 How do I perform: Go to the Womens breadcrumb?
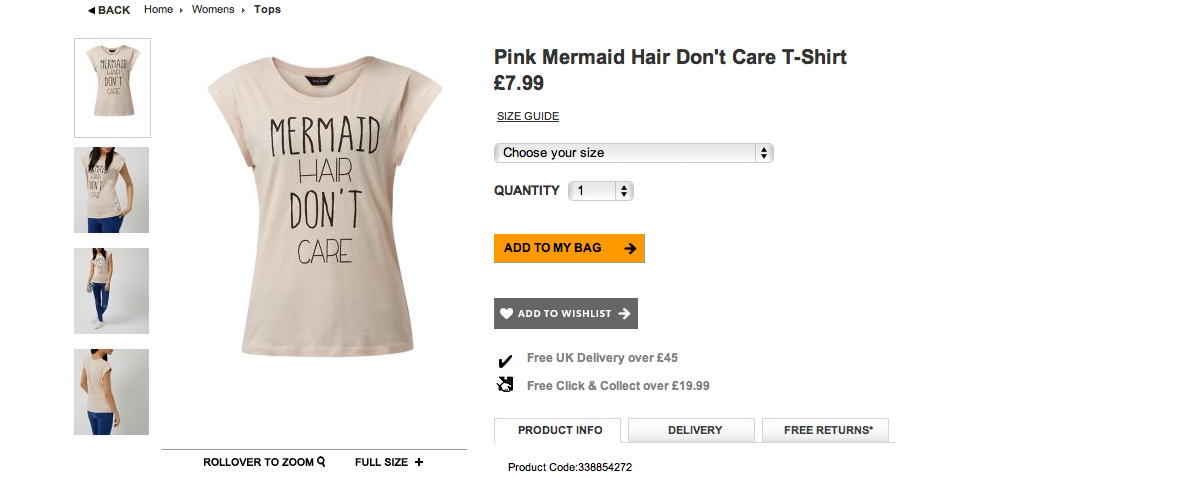click(213, 10)
